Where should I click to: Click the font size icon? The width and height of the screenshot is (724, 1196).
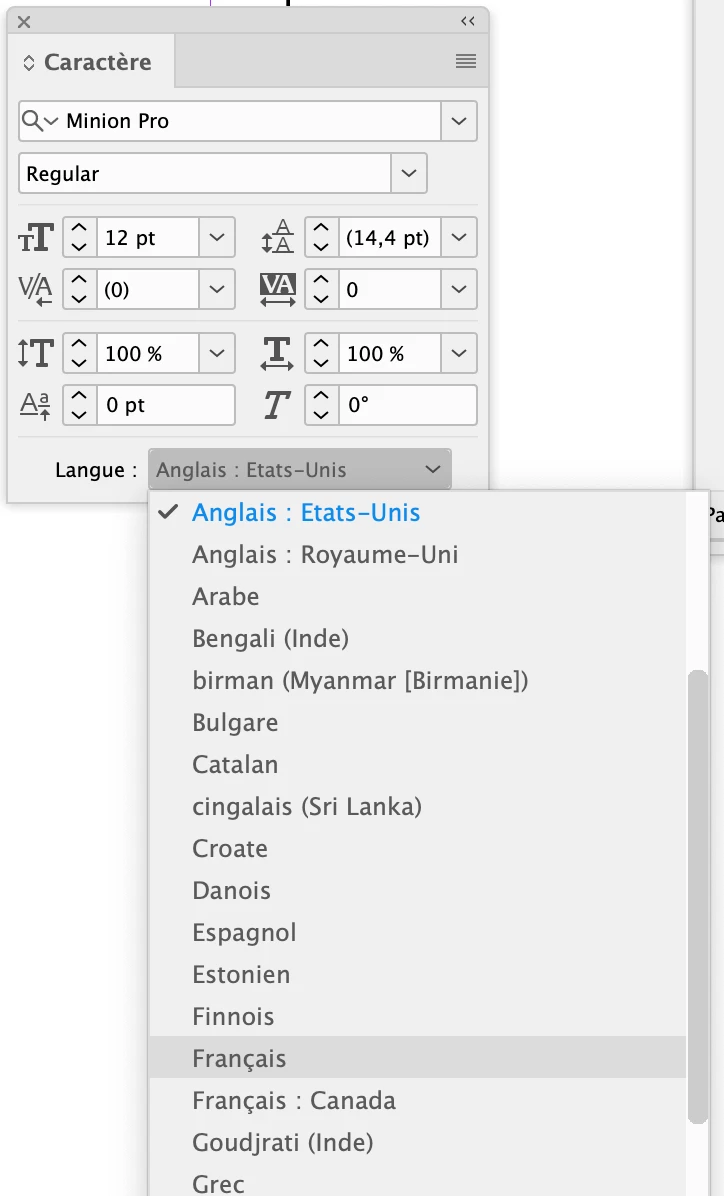tap(36, 237)
